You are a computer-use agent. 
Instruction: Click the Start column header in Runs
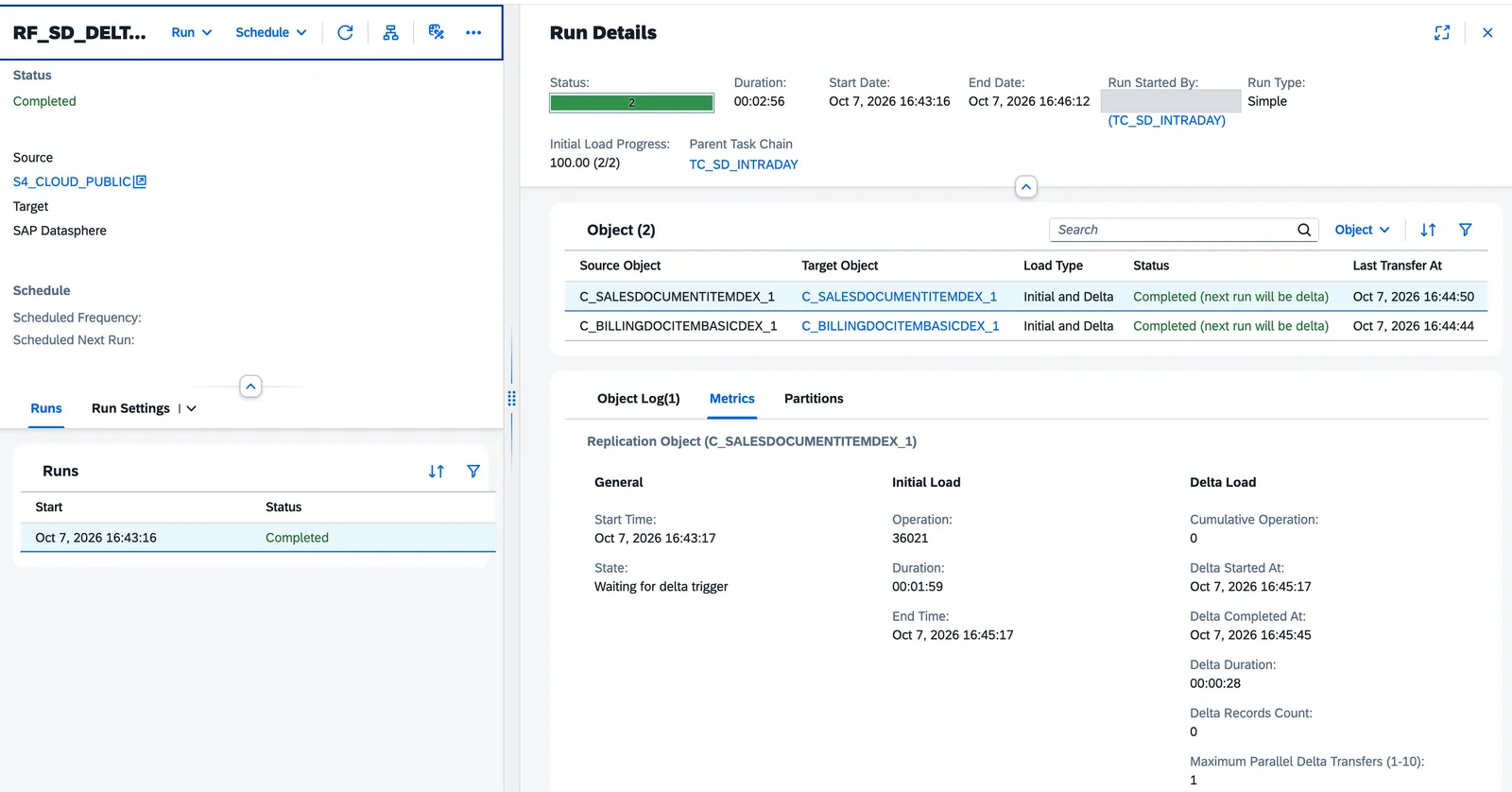(x=49, y=508)
